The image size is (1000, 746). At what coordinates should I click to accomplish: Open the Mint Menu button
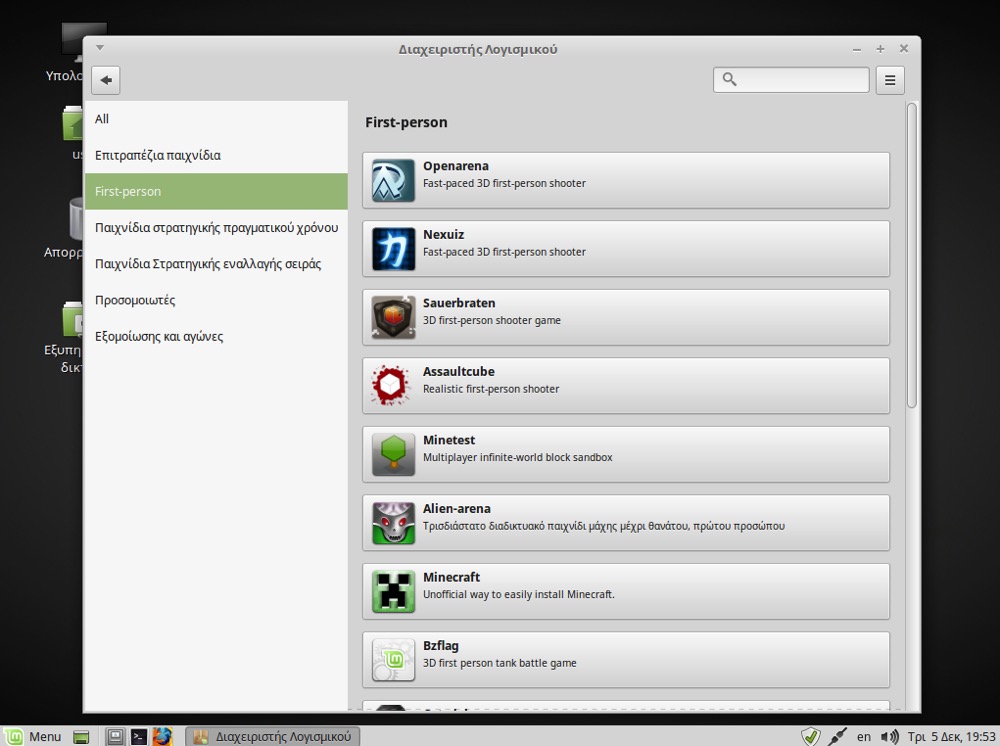coord(33,736)
